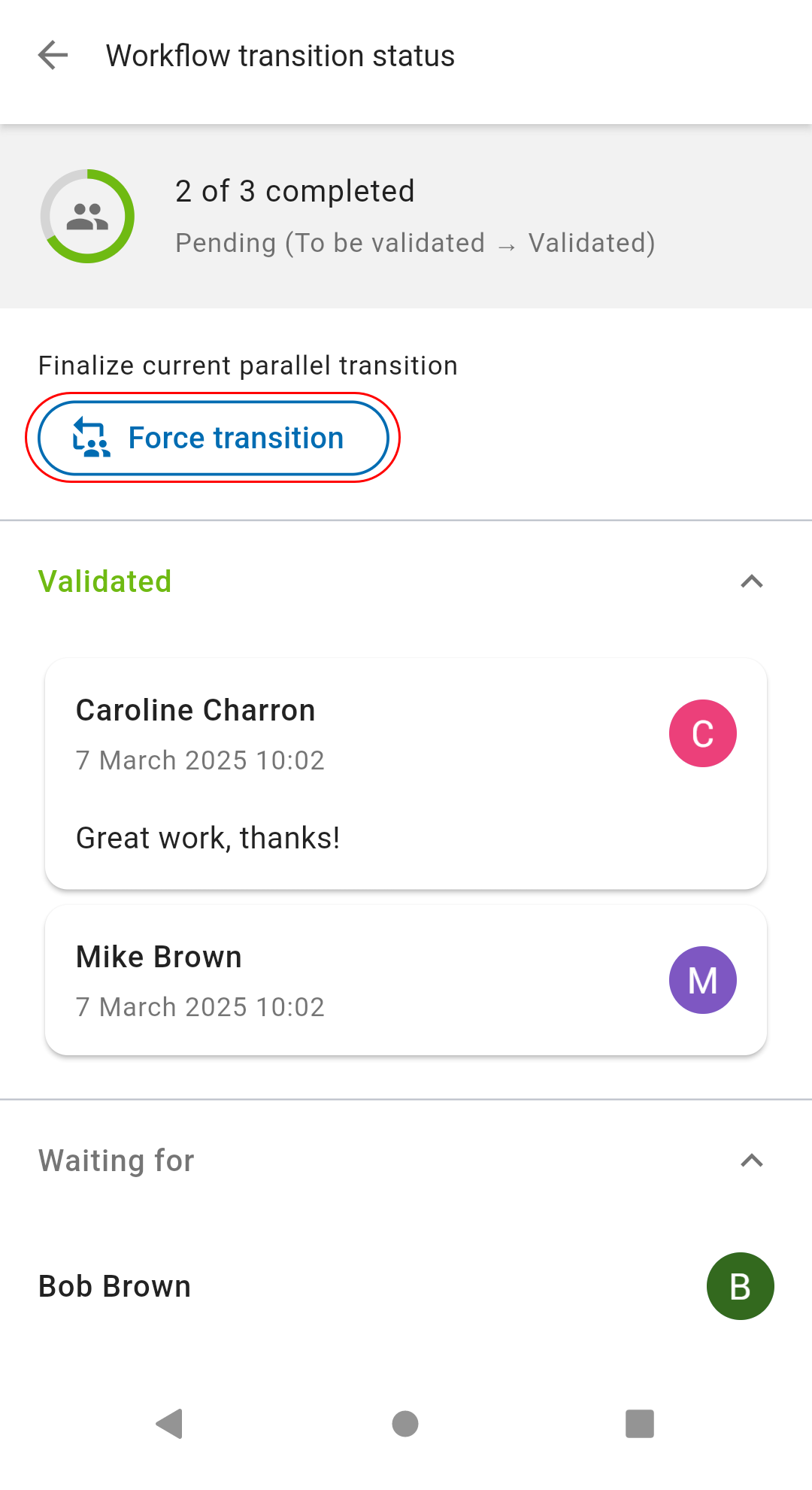Open Mike Brown's purple M avatar
This screenshot has width=812, height=1490.
(703, 980)
